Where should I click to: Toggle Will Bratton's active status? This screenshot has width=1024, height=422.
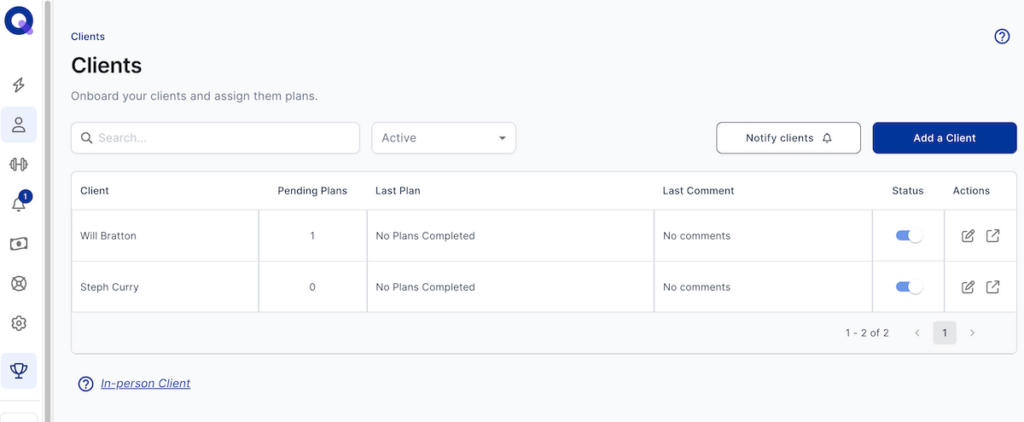[908, 236]
